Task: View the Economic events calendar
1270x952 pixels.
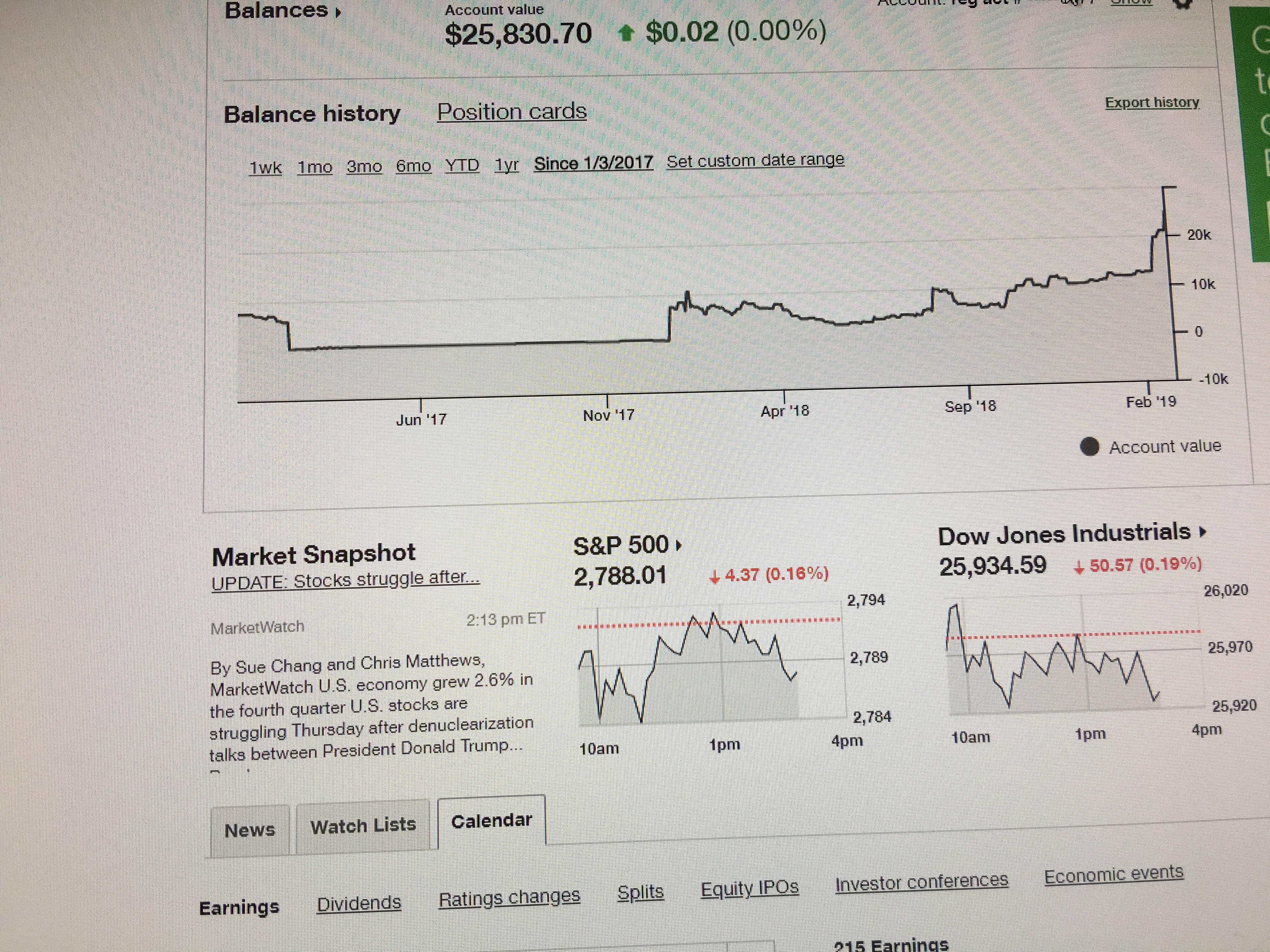Action: tap(1113, 875)
